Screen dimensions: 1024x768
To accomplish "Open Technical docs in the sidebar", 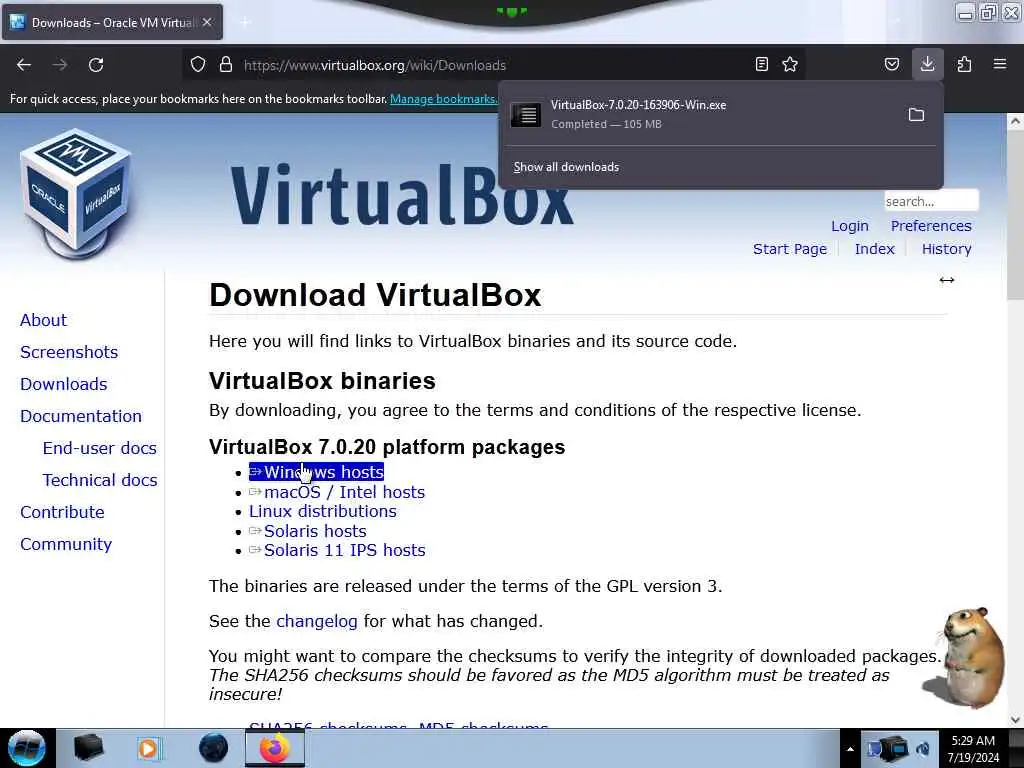I will [x=100, y=480].
